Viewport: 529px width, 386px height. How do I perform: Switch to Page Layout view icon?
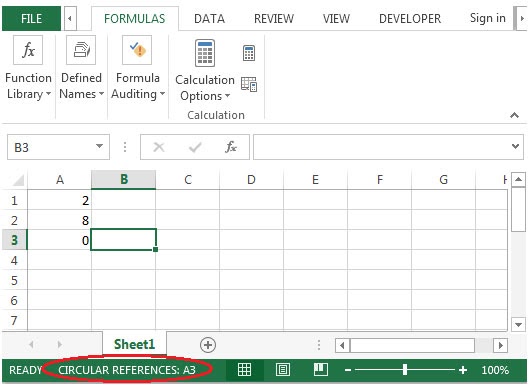click(283, 370)
